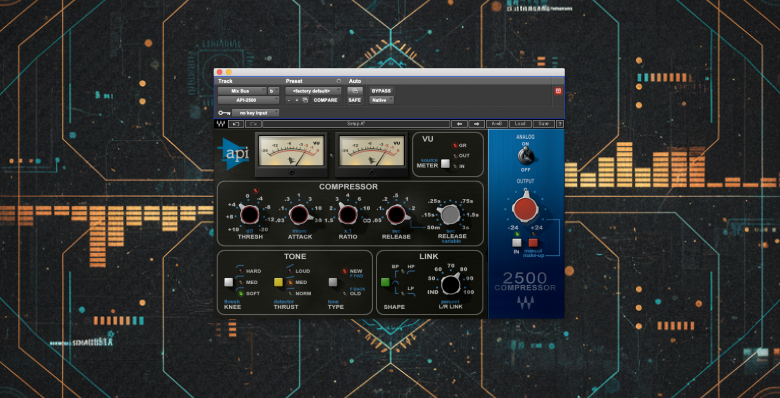The width and height of the screenshot is (780, 398).
Task: Open the help question mark button
Action: click(x=560, y=124)
